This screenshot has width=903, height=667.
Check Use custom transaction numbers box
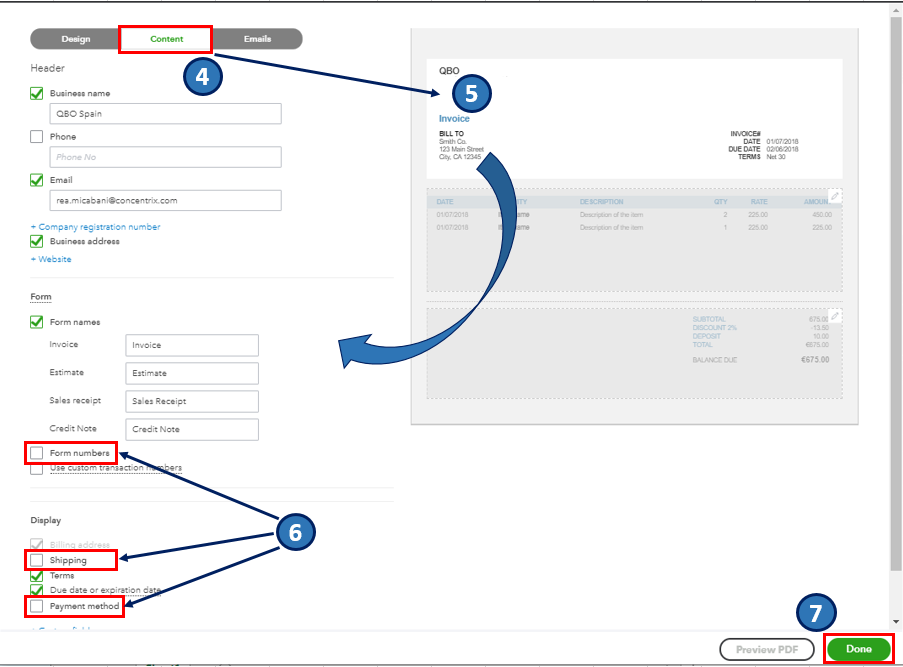pos(37,469)
